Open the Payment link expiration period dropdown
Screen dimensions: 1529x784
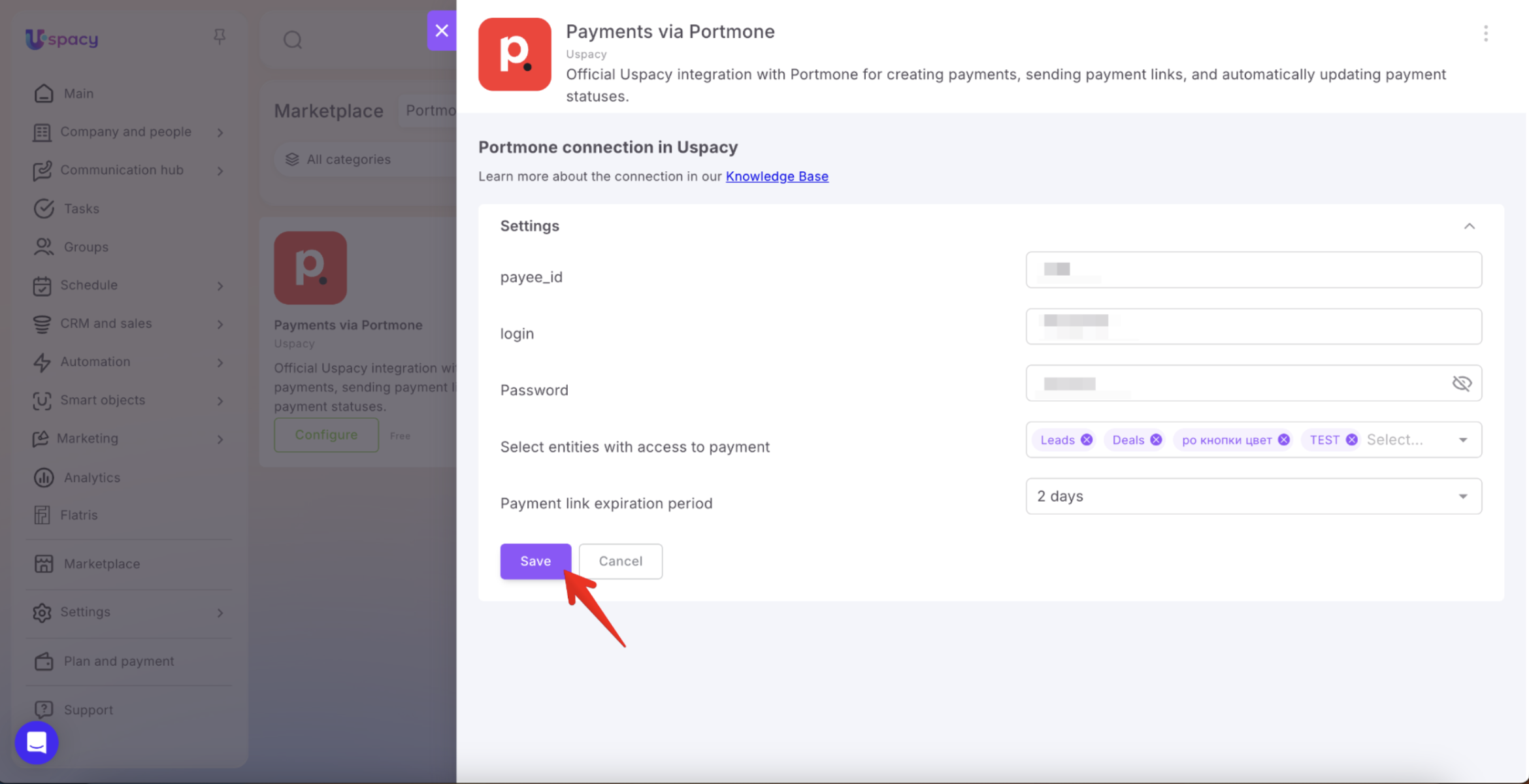(1253, 497)
